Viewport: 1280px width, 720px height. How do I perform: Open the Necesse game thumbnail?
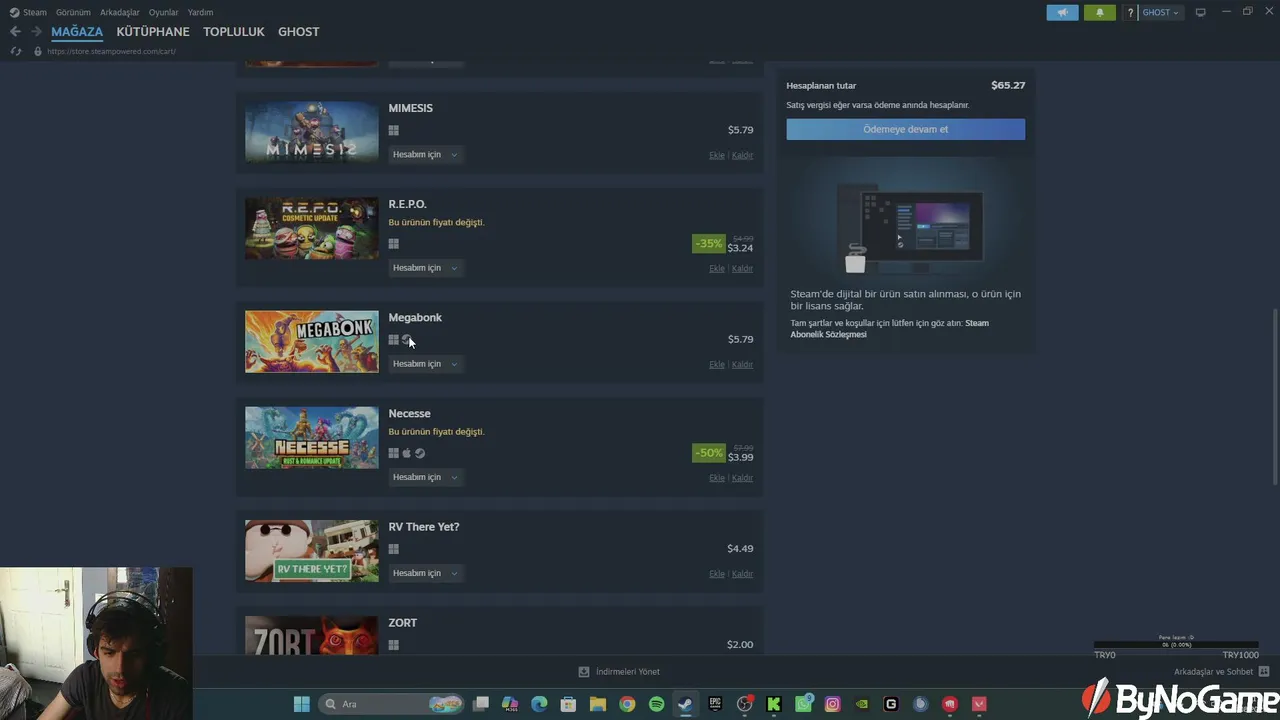point(312,437)
